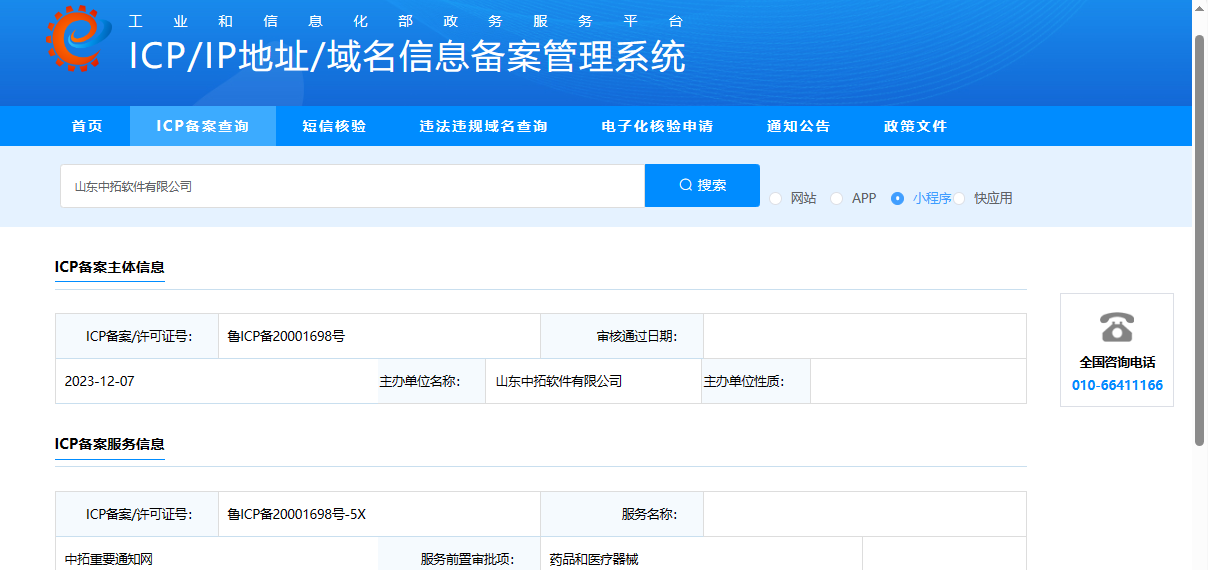Open the 政策文件 tab
The image size is (1208, 570).
coord(915,126)
